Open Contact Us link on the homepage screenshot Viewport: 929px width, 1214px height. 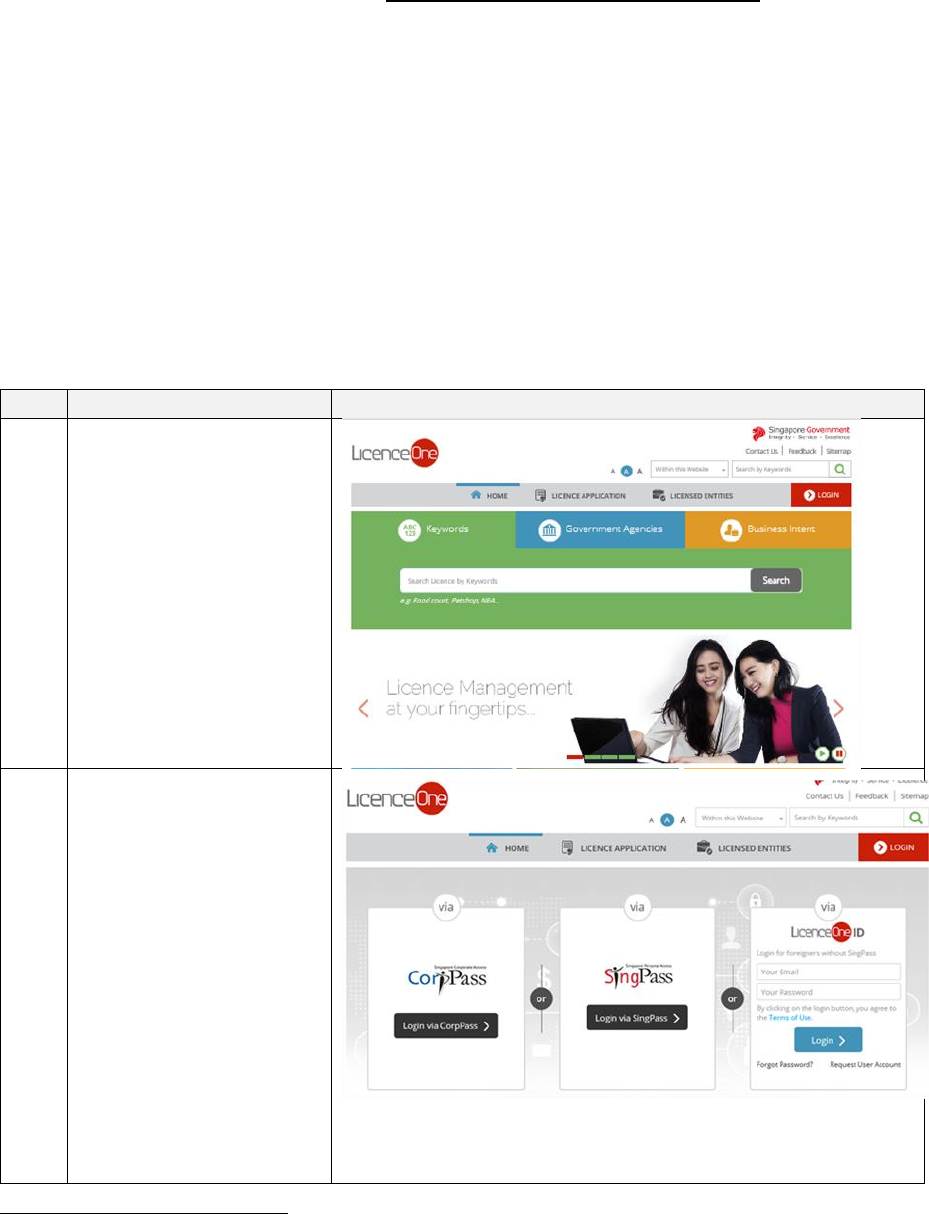[x=761, y=452]
